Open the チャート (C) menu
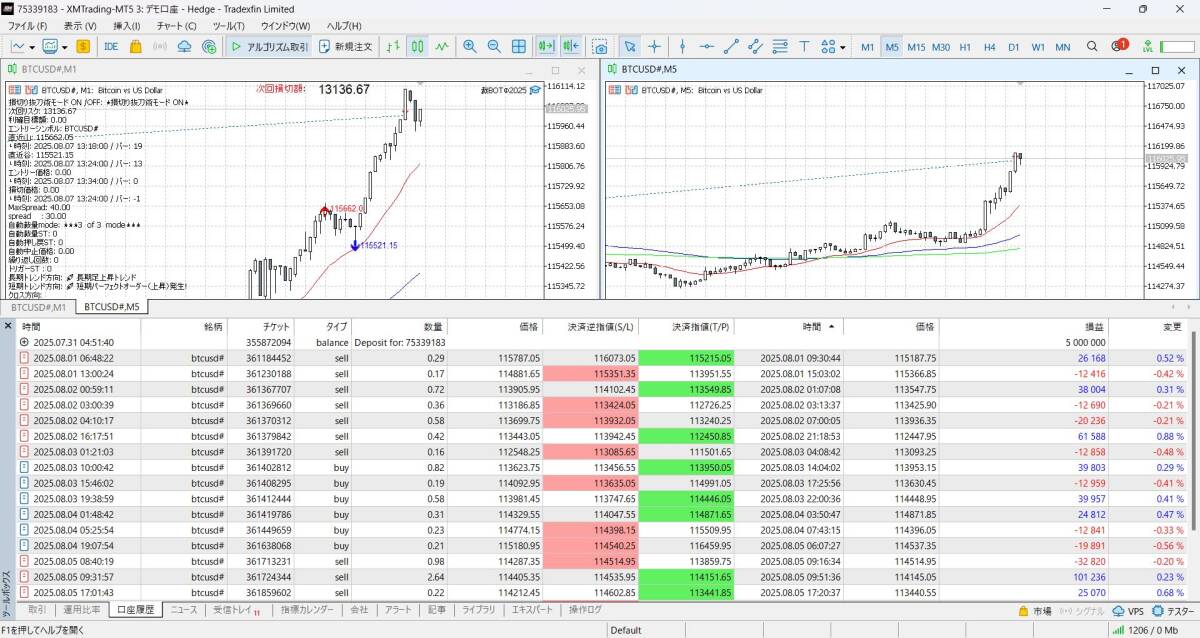 [x=177, y=25]
